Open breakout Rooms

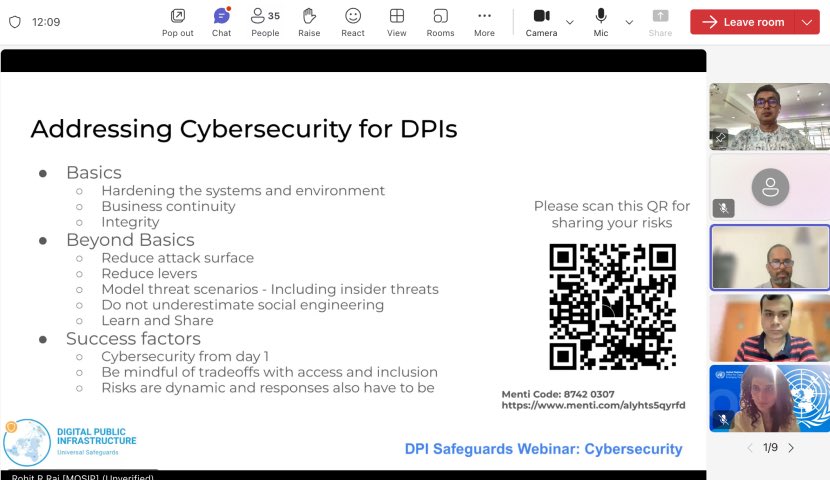click(440, 22)
